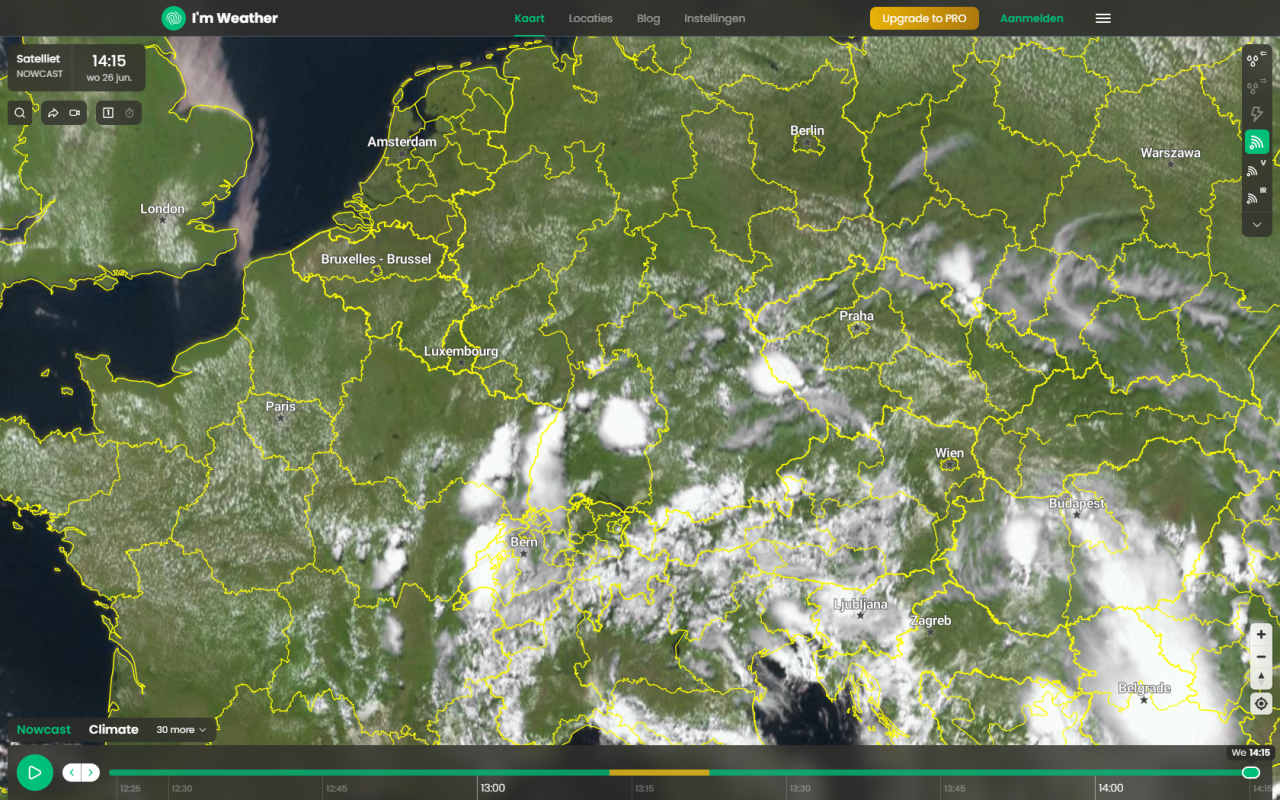Viewport: 1280px width, 800px height.
Task: Click the share arrow icon
Action: click(x=53, y=113)
